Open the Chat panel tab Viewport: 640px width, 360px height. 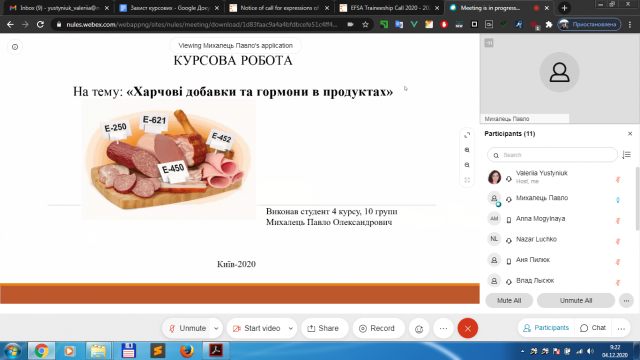pos(593,328)
